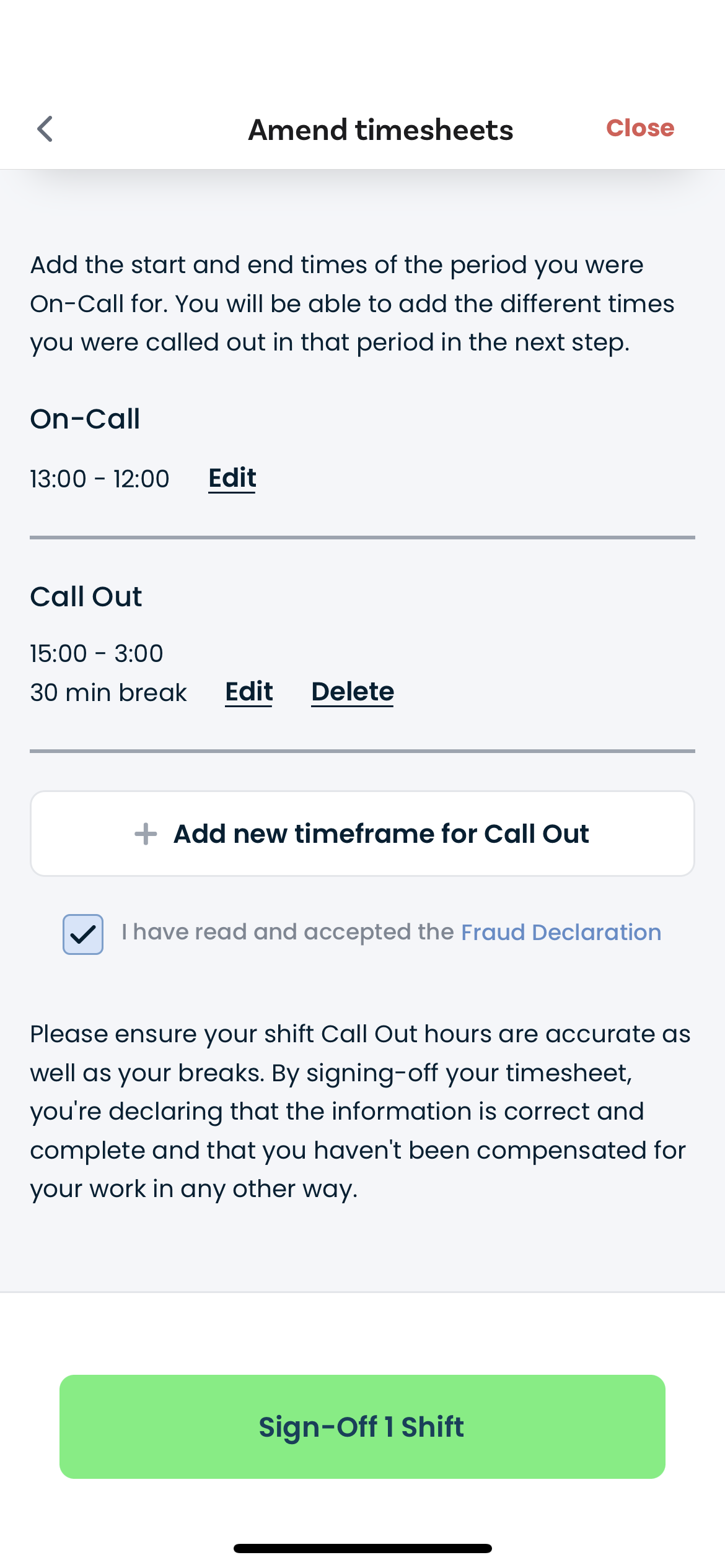
Task: Tap the On-Call section heading
Action: 85,419
